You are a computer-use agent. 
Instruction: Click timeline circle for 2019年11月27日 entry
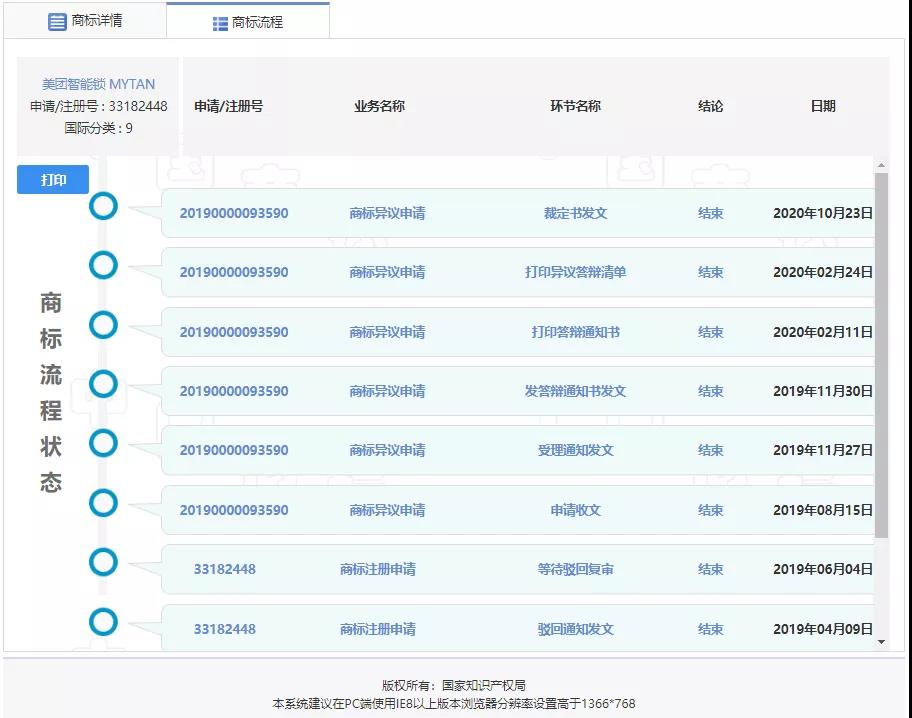pyautogui.click(x=103, y=443)
